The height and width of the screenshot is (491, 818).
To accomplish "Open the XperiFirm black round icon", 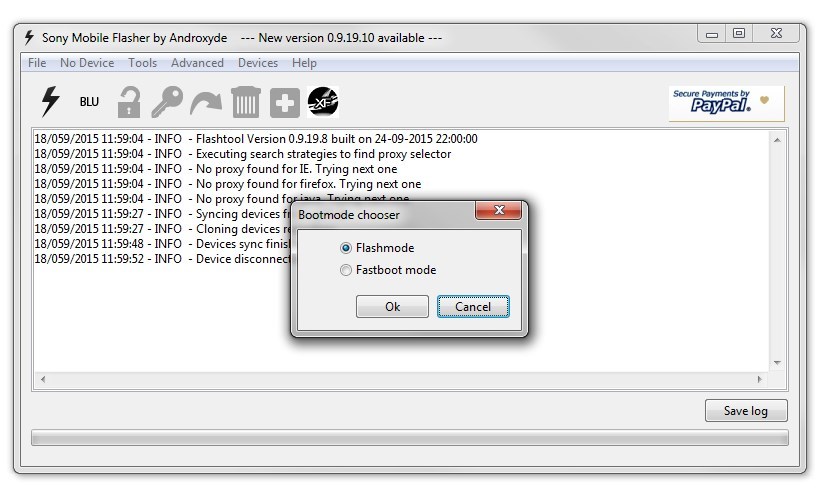I will (x=323, y=102).
